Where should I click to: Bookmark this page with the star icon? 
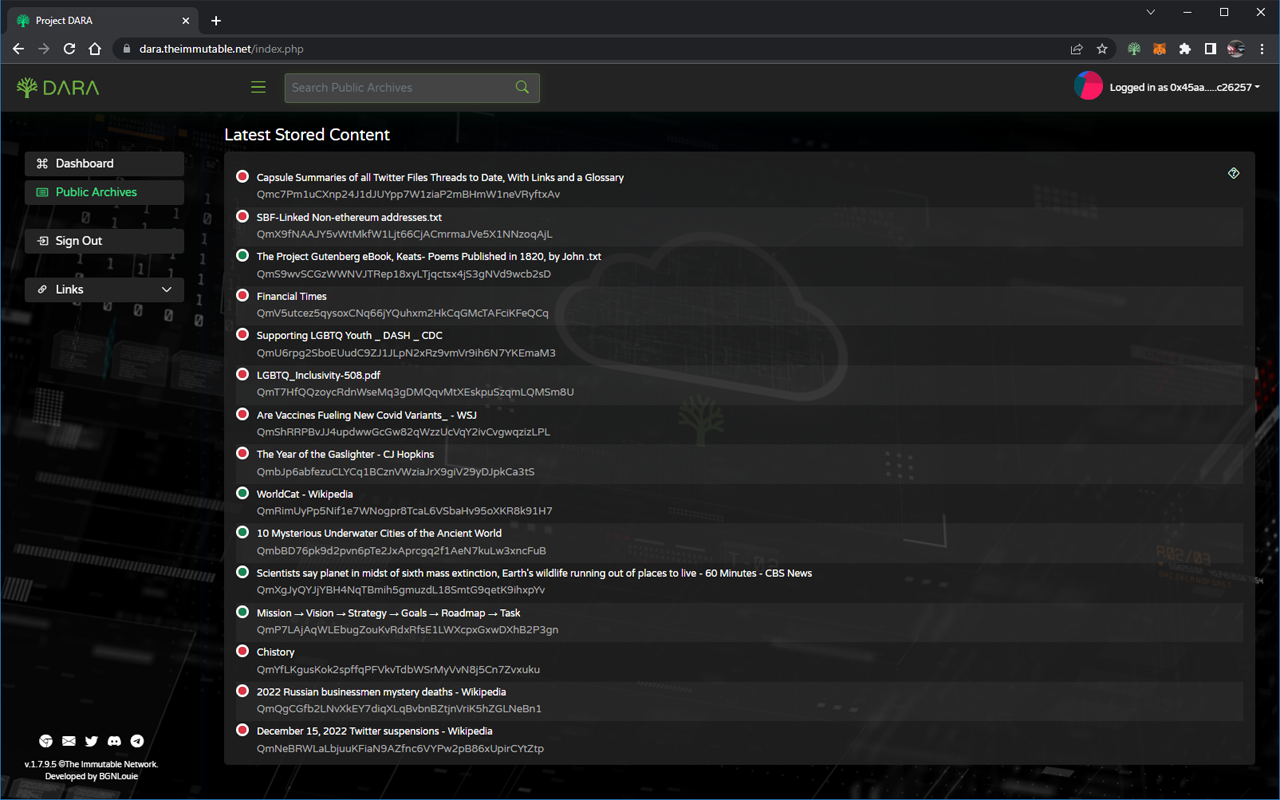coord(1102,49)
